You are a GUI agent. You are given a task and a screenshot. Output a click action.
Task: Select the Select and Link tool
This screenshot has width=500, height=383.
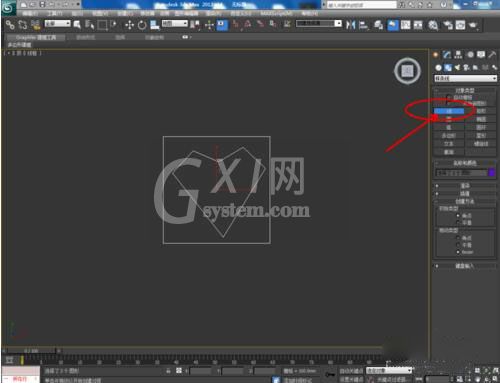click(x=10, y=25)
